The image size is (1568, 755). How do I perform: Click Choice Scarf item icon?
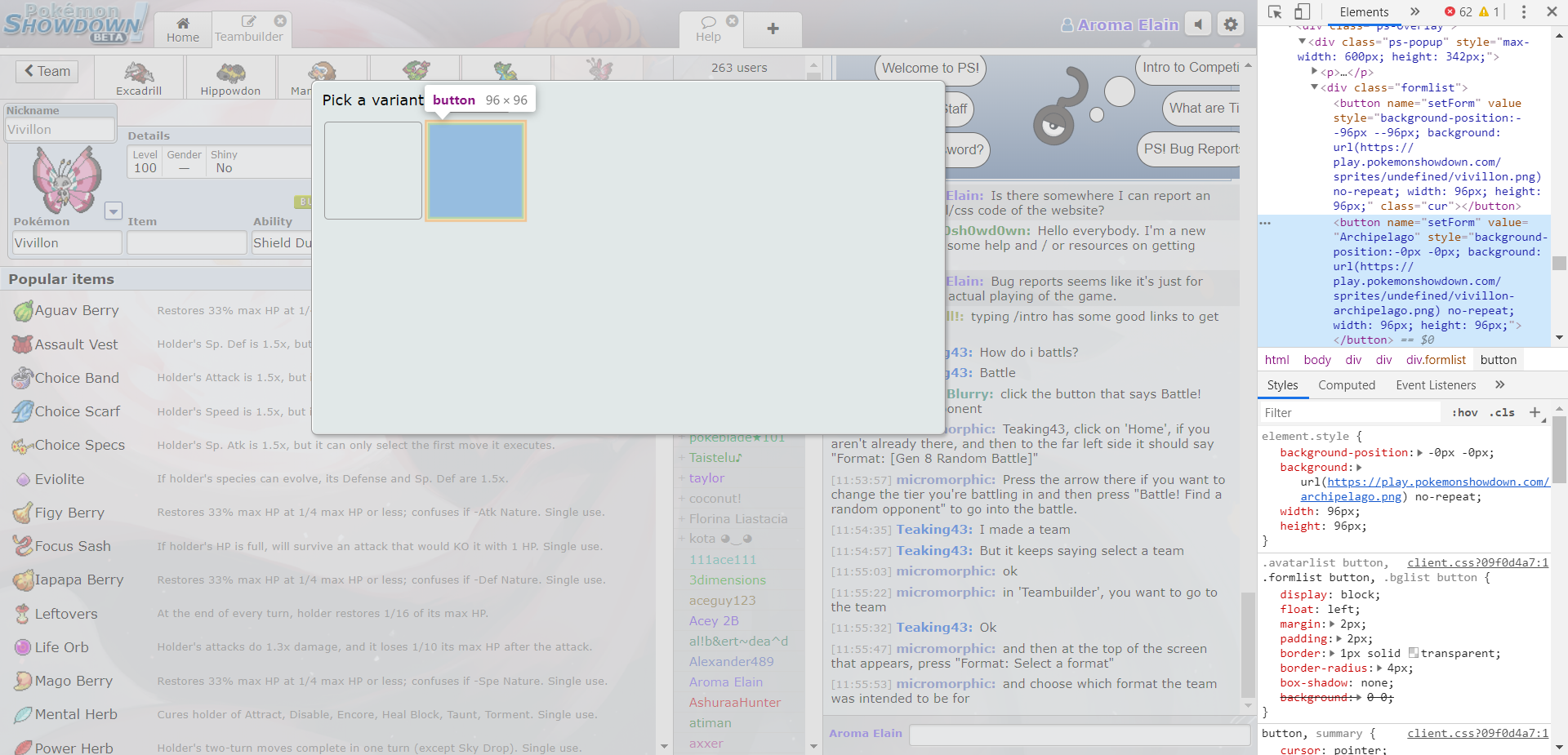(x=23, y=411)
